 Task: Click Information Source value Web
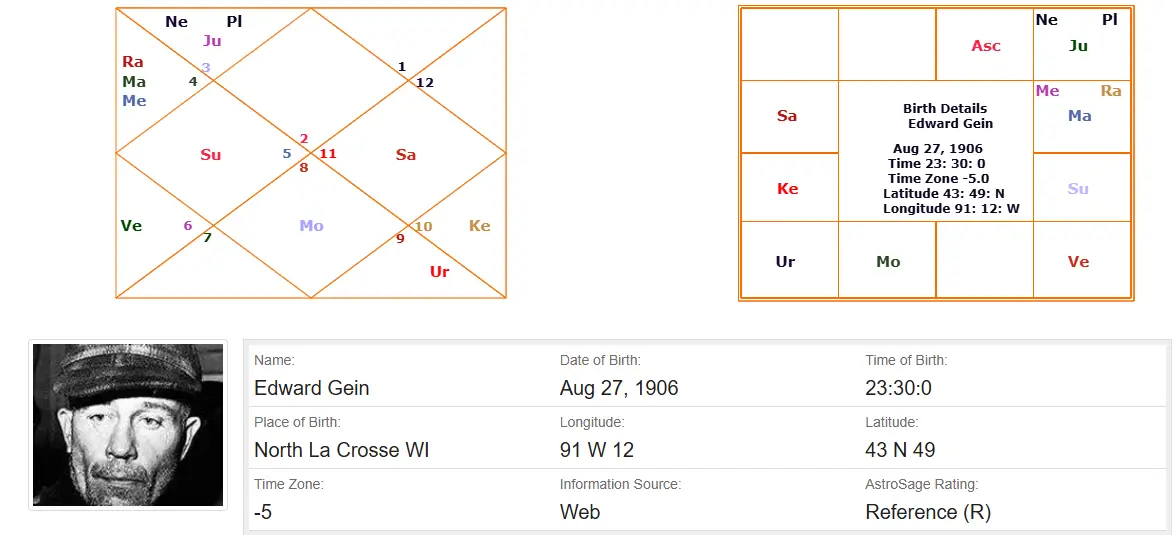coord(580,511)
